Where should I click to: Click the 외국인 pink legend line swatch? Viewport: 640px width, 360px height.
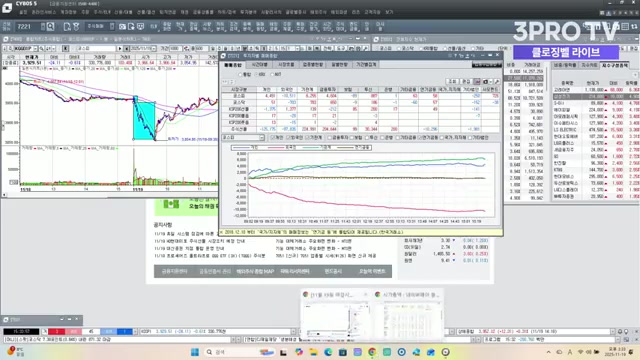pos(276,147)
